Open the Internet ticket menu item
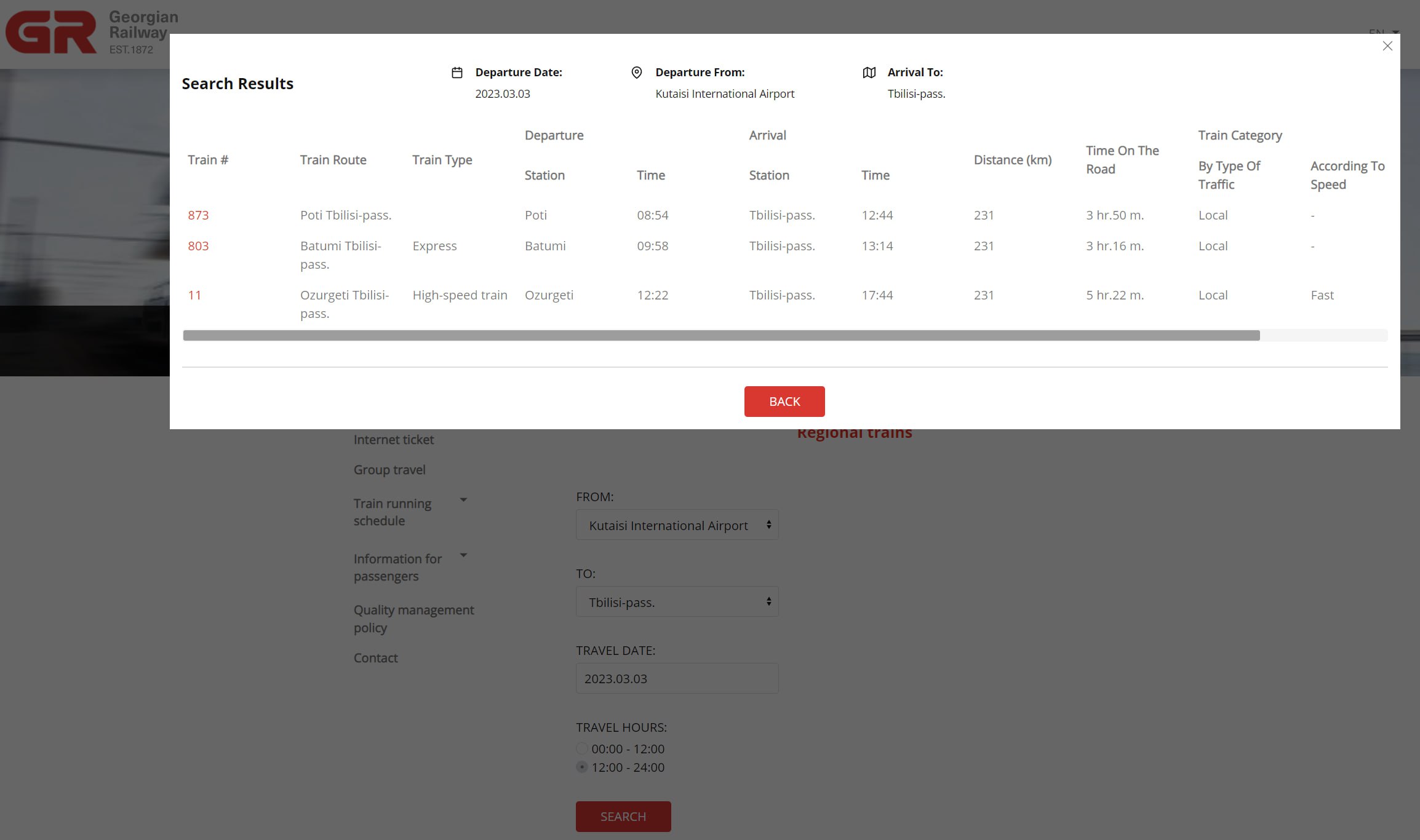The width and height of the screenshot is (1420, 840). click(394, 440)
